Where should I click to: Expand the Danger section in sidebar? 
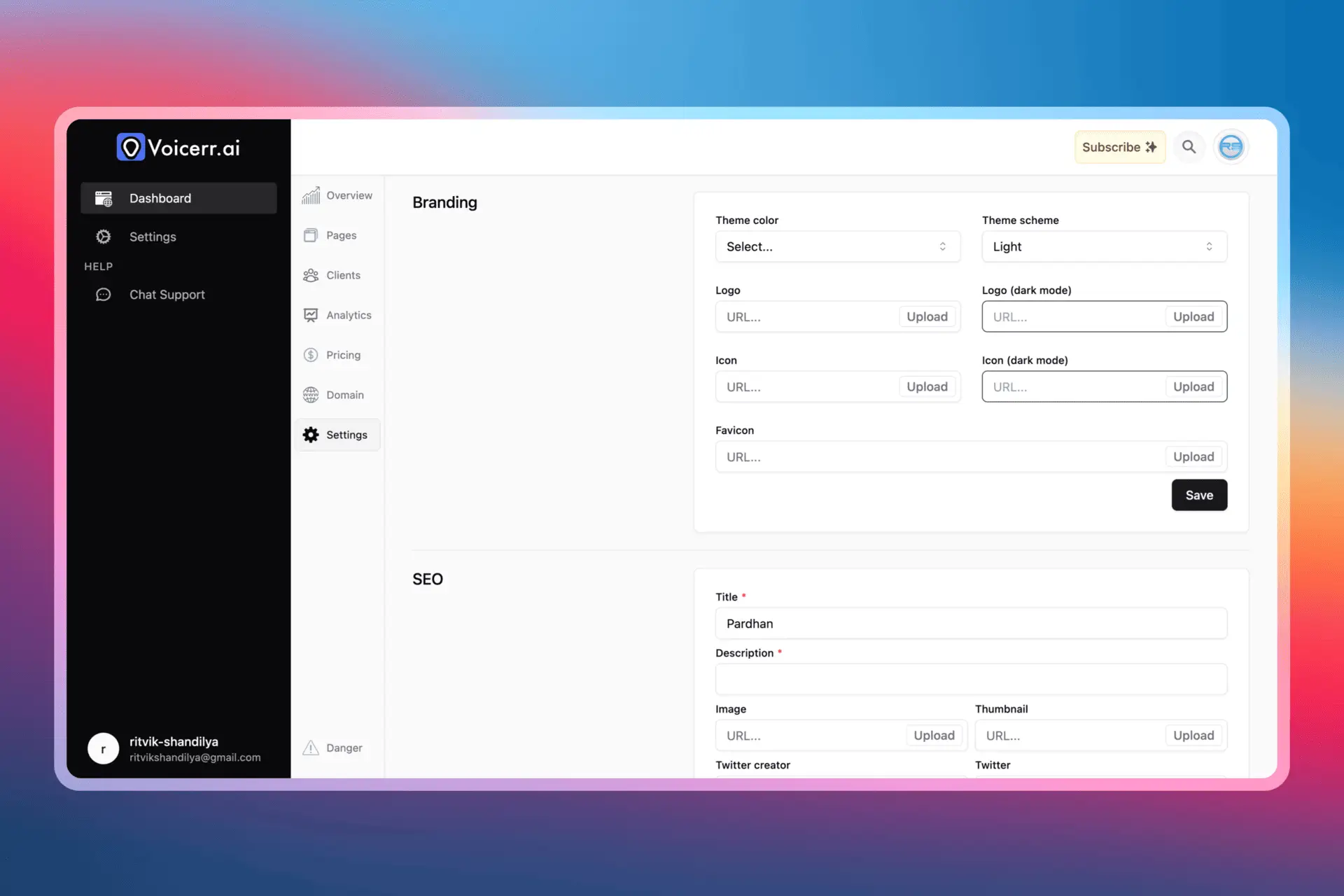click(337, 748)
